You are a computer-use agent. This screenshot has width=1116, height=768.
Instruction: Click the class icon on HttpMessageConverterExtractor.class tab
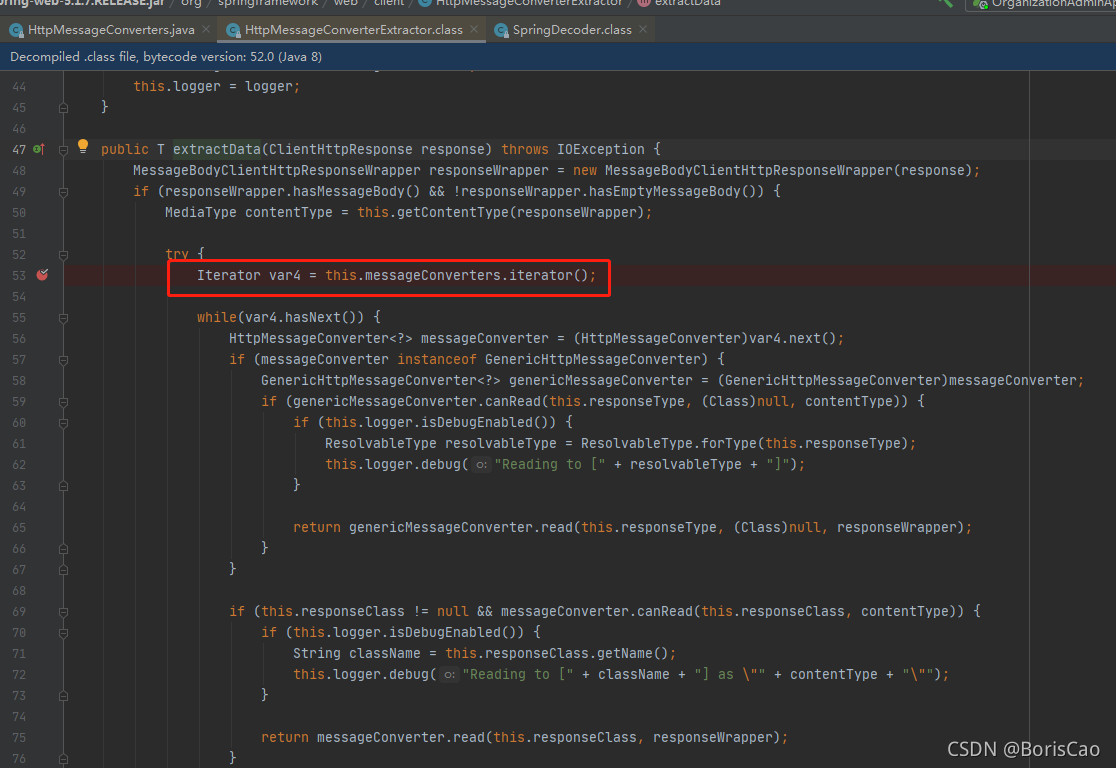point(232,30)
